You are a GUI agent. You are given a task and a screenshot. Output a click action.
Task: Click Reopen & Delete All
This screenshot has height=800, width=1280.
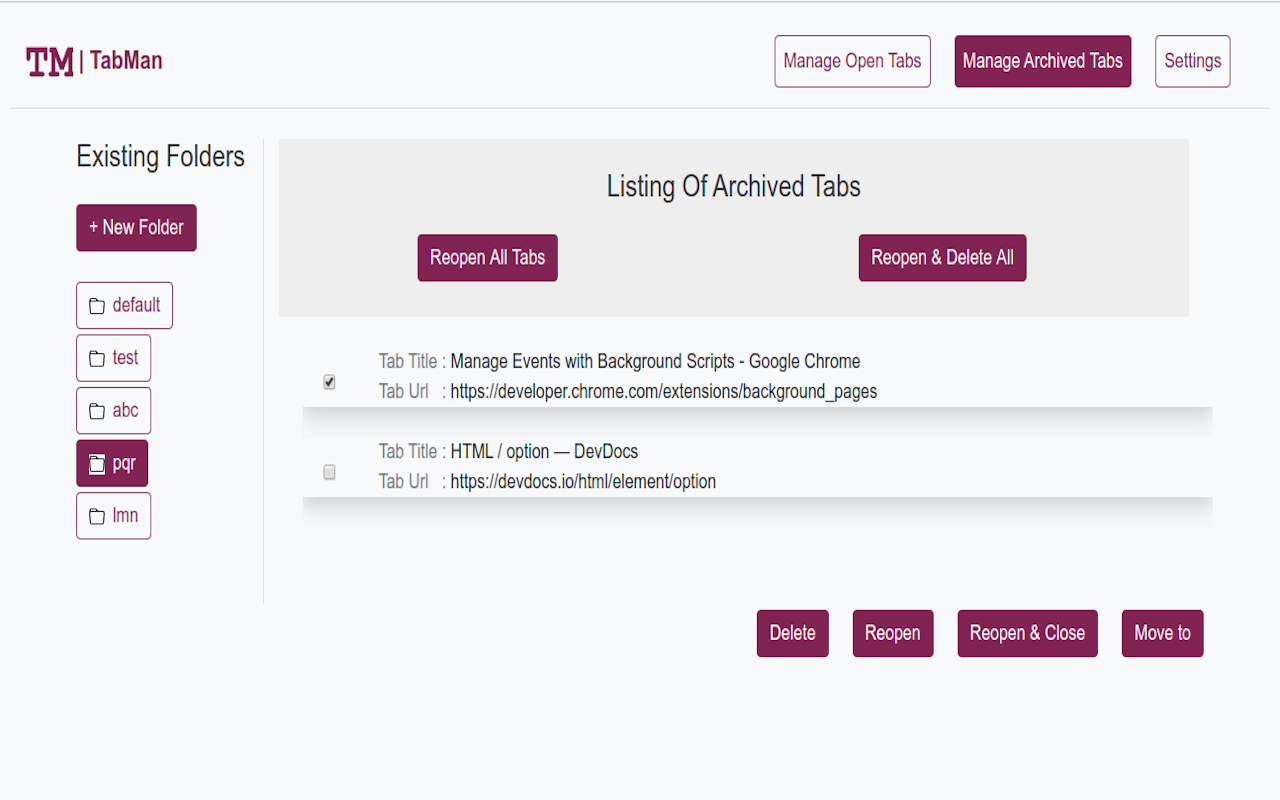point(942,258)
